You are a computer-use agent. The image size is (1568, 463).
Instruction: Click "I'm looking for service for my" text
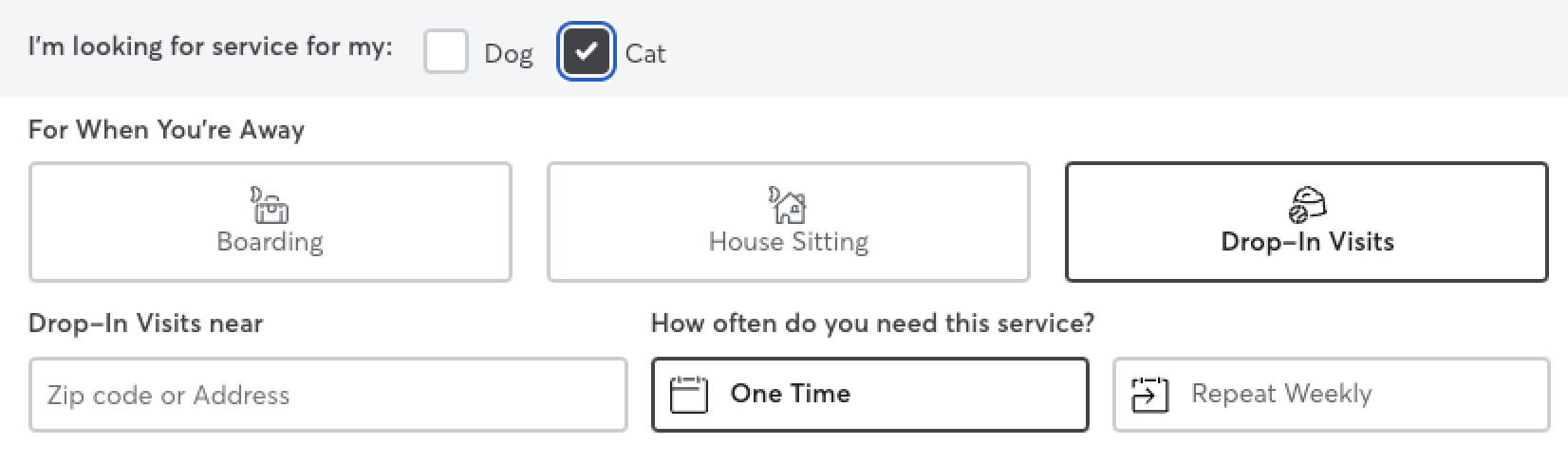coord(210,47)
